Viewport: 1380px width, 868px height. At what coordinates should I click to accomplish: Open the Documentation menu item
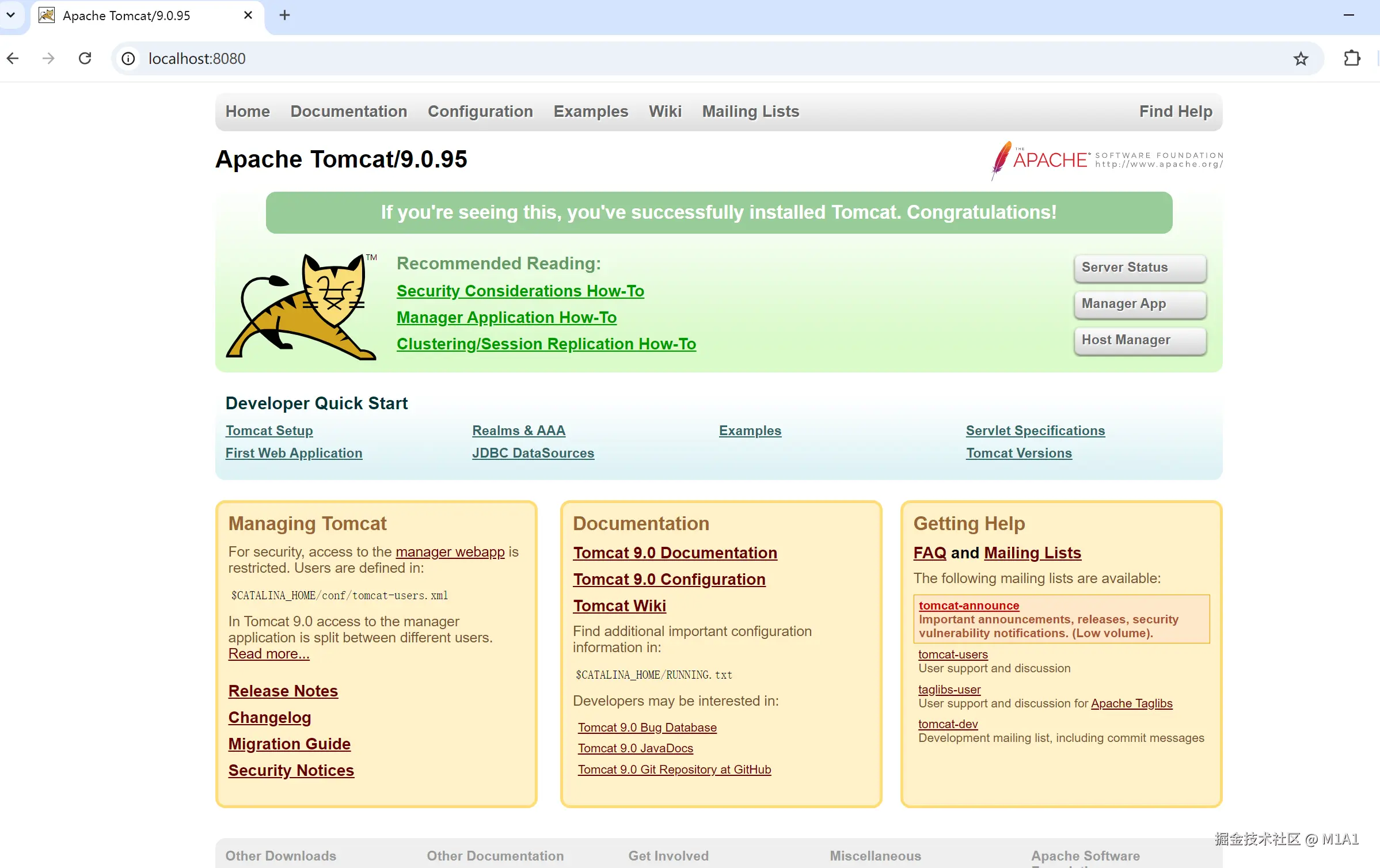coord(348,111)
